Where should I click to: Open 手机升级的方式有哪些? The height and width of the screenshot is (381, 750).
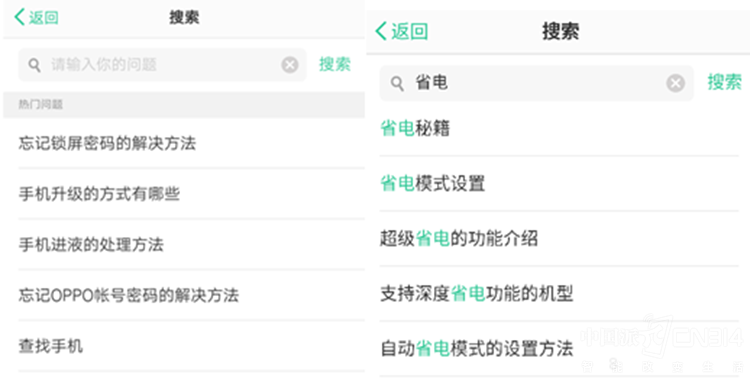(191, 194)
